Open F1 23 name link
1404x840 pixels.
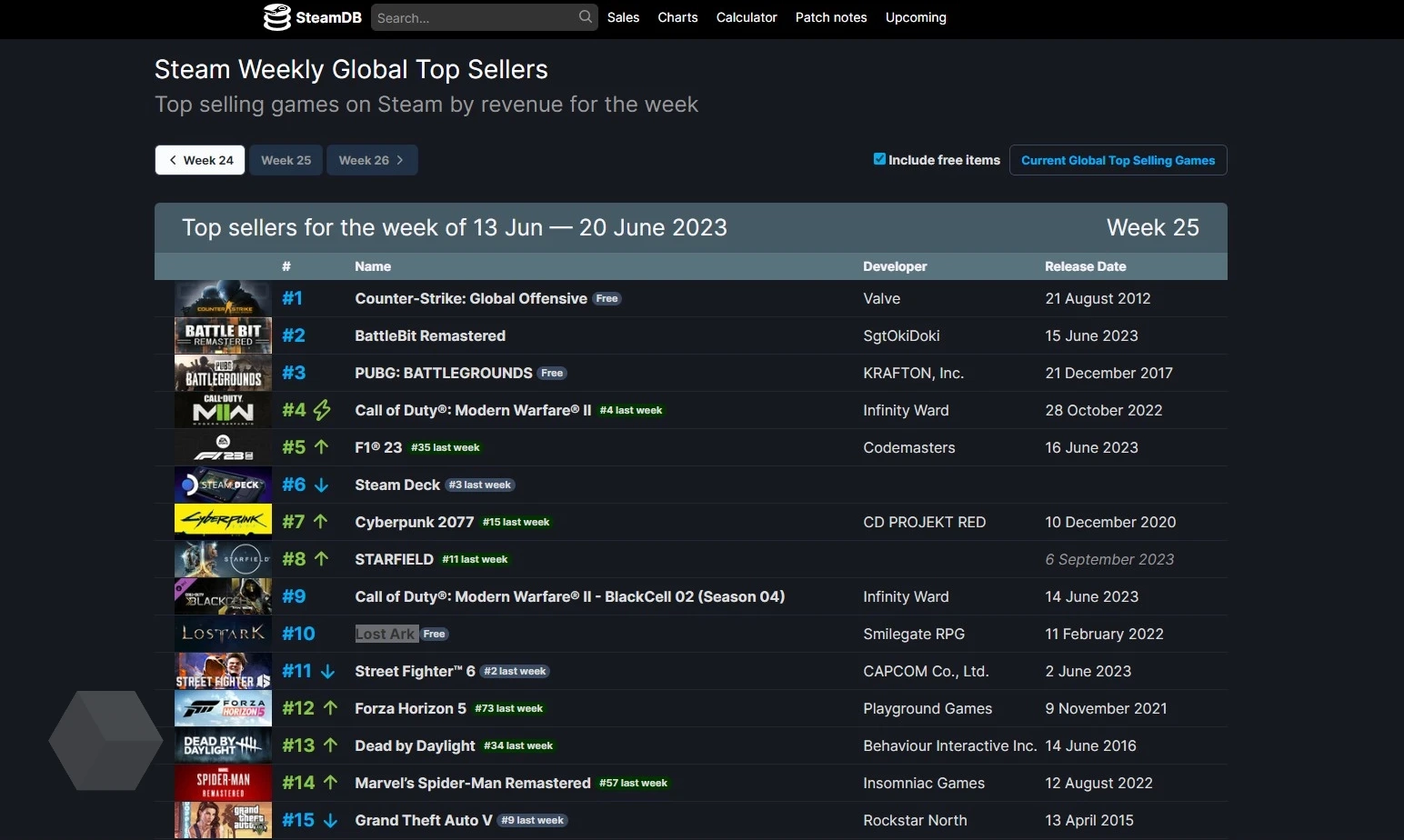pyautogui.click(x=378, y=447)
